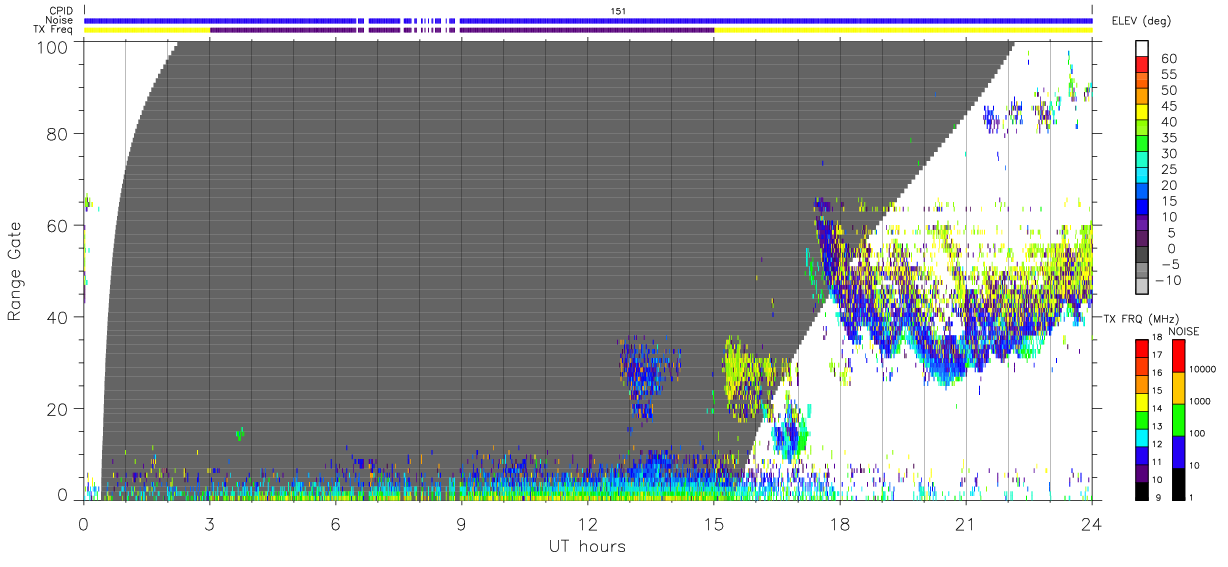Select the 'Noise' row label above the plot
Image resolution: width=1228 pixels, height=567 pixels.
pyautogui.click(x=61, y=20)
